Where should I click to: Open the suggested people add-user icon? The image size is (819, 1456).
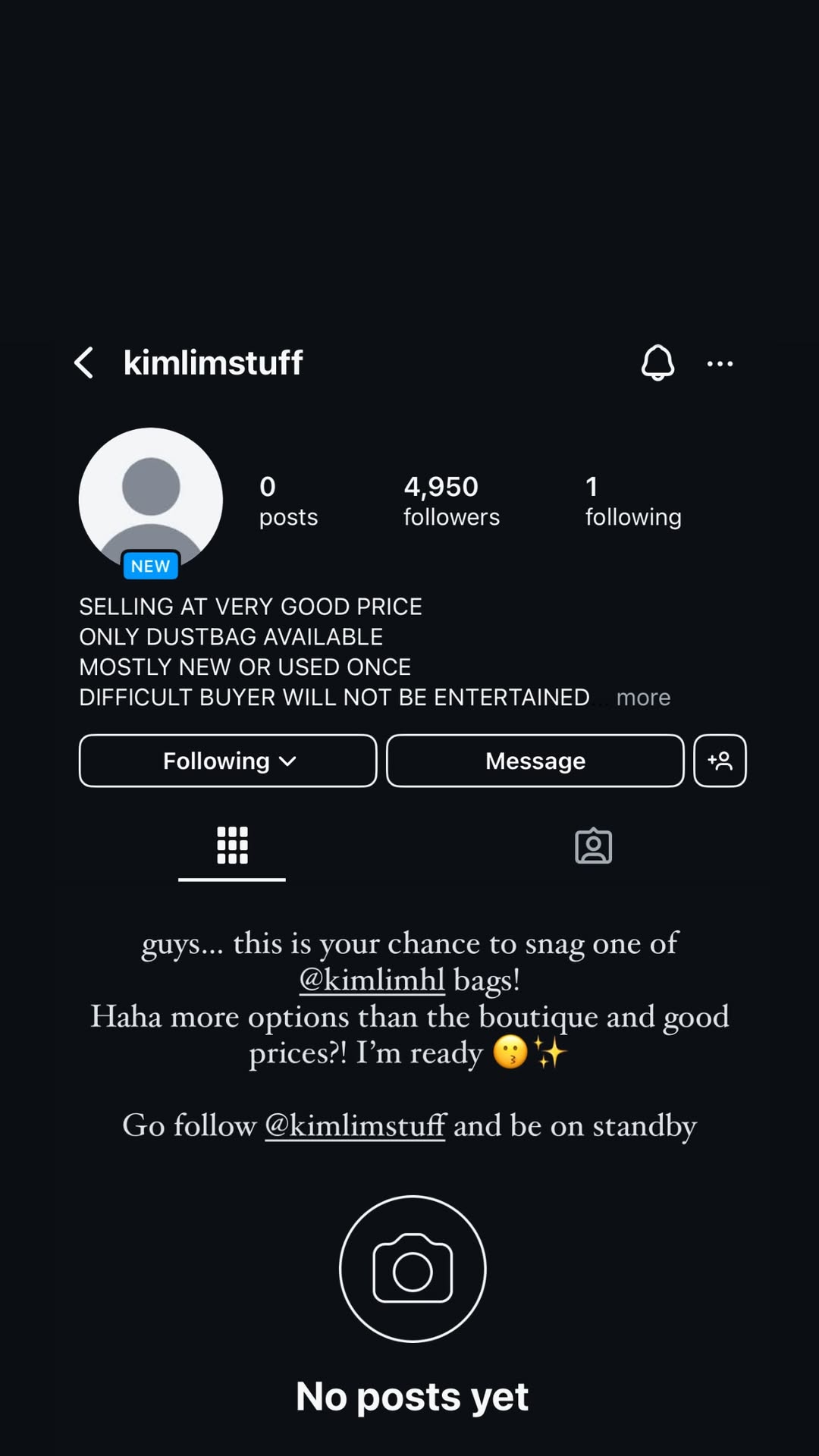click(720, 761)
